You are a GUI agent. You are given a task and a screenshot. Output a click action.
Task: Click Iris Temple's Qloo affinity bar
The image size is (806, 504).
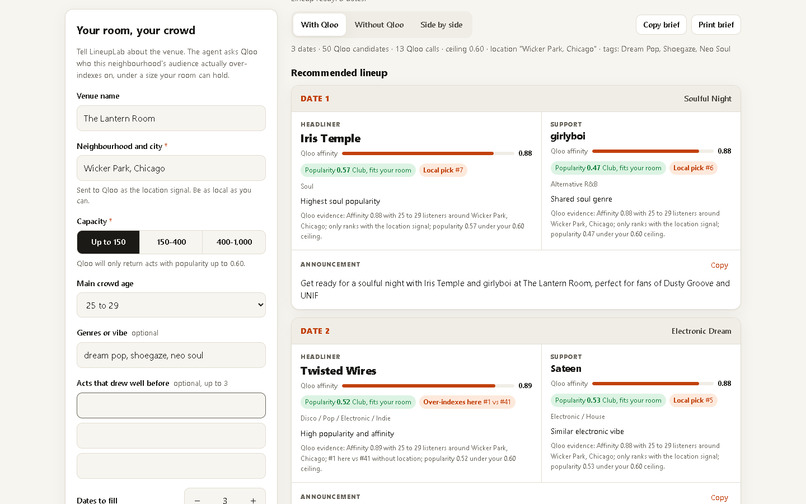[x=428, y=153]
